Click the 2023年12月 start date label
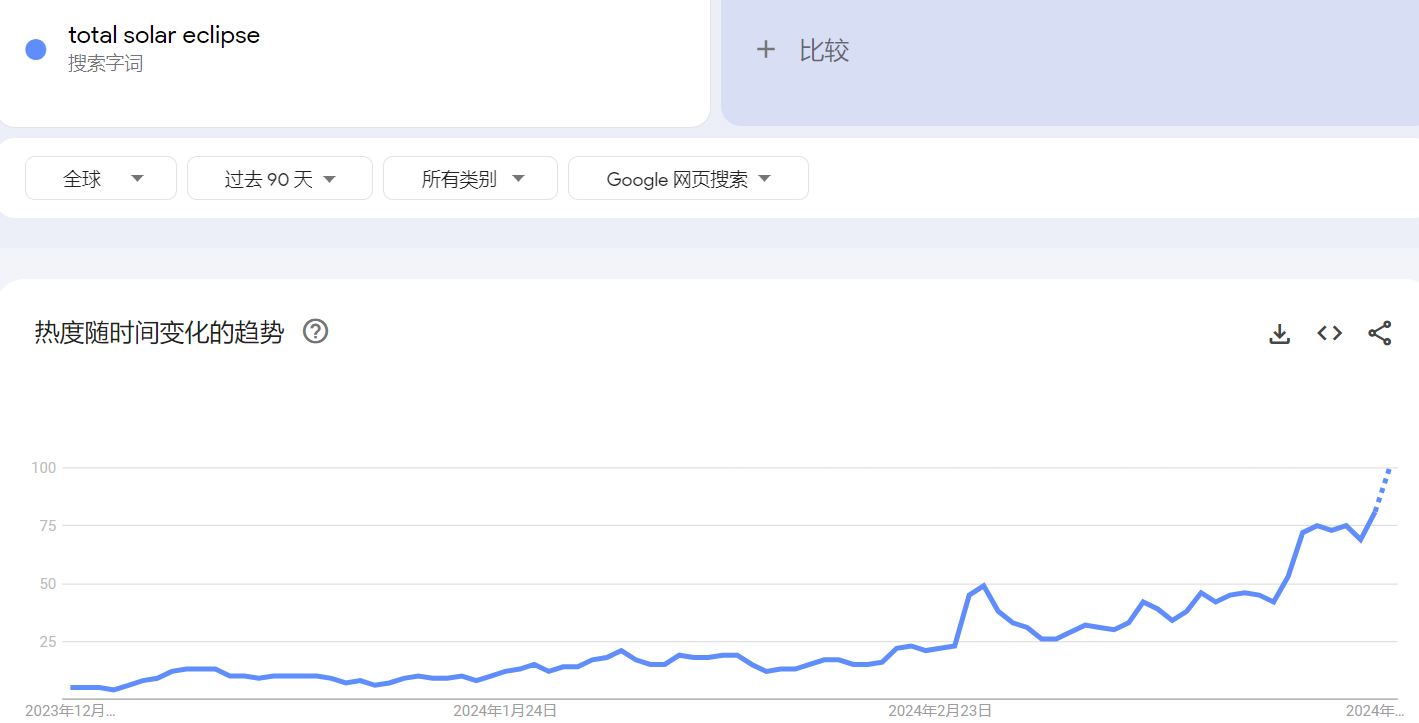This screenshot has height=723, width=1419. click(70, 711)
